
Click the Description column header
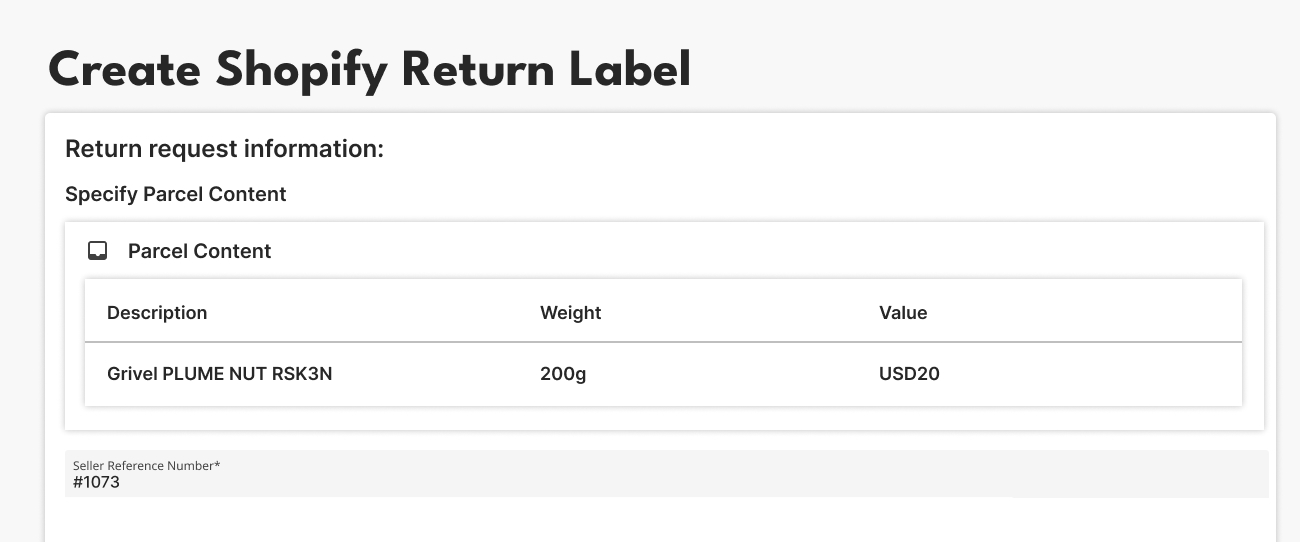click(157, 313)
